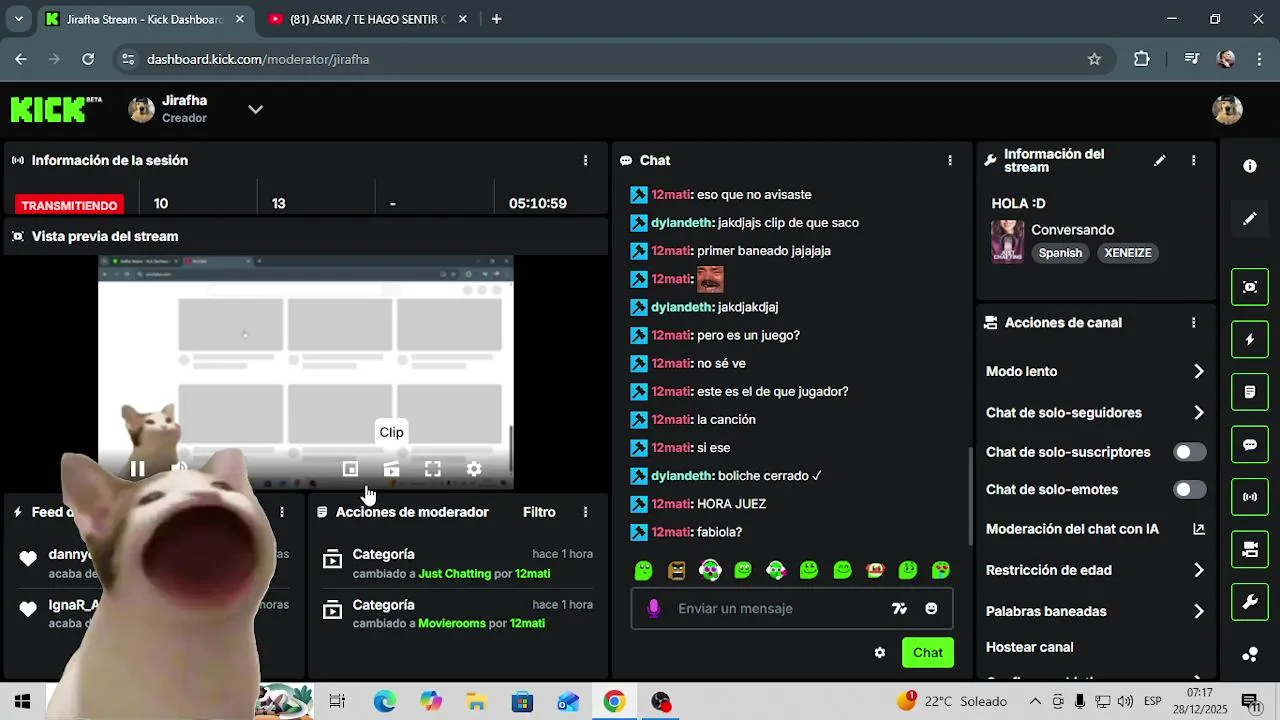
Task: Click the Spanish language tag
Action: (x=1060, y=253)
